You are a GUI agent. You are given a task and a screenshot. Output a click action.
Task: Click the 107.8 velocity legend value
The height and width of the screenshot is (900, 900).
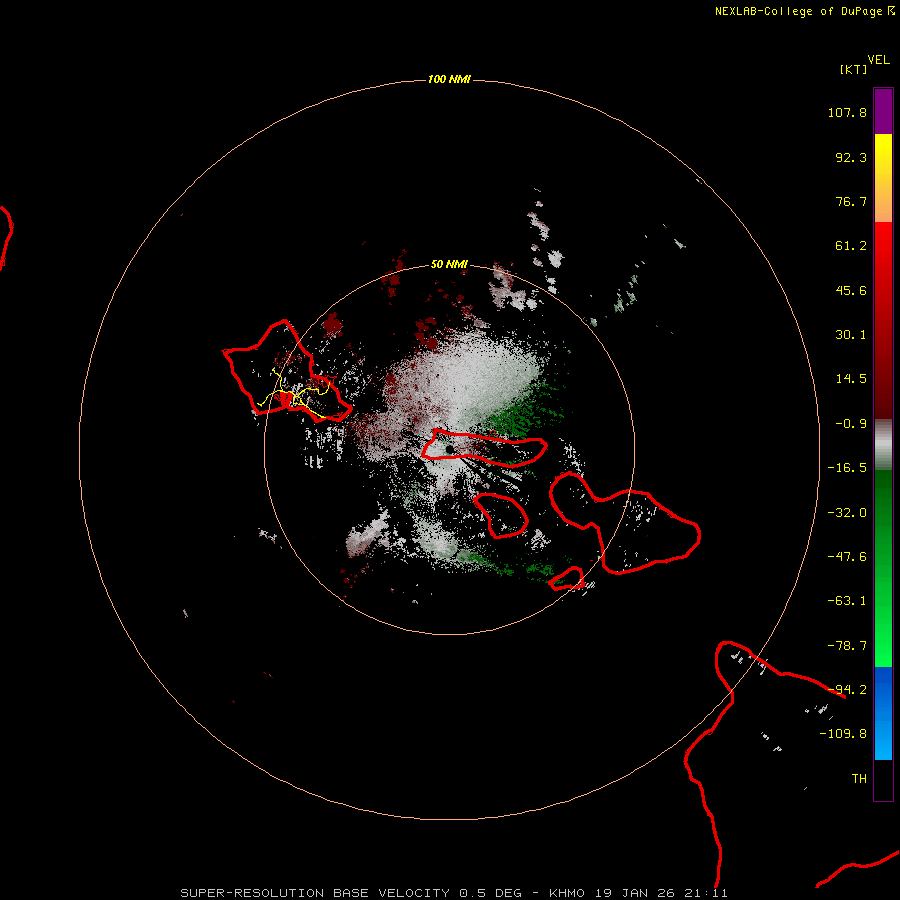tap(847, 112)
